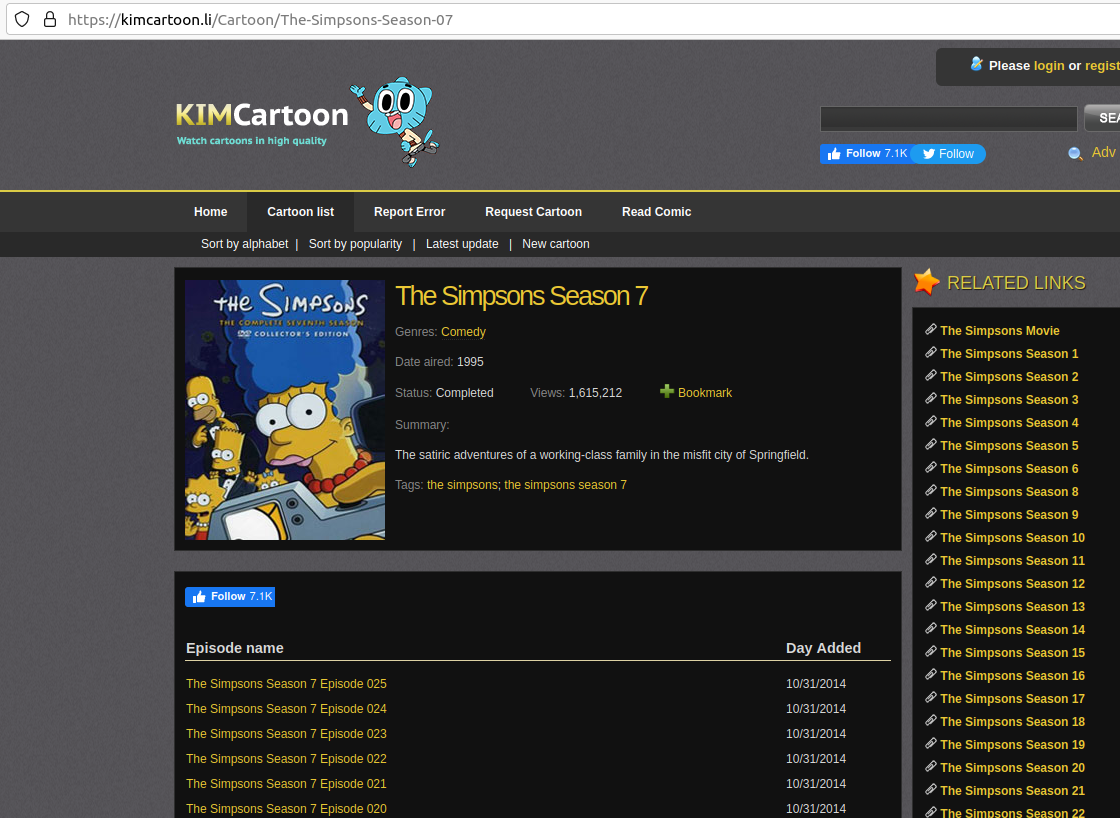1120x818 pixels.
Task: Open the Request Cartoon menu item
Action: [x=534, y=212]
